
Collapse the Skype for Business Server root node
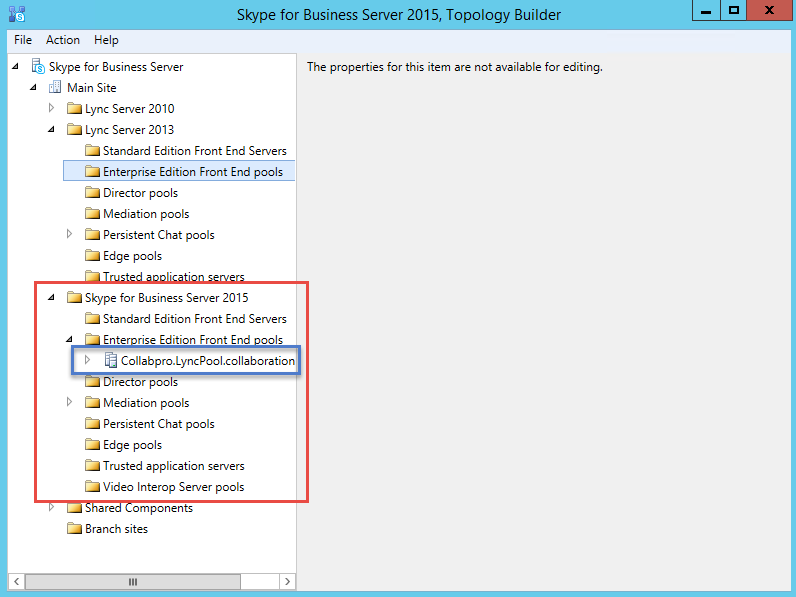tap(16, 66)
